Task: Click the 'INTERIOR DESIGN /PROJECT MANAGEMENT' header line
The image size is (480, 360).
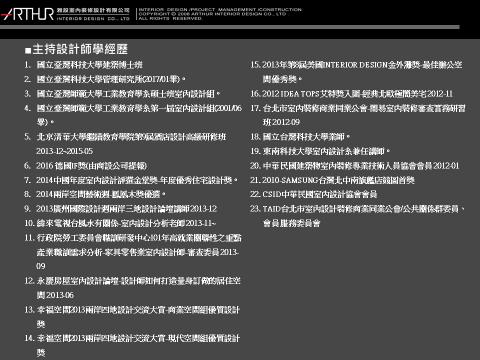Action: pos(220,10)
